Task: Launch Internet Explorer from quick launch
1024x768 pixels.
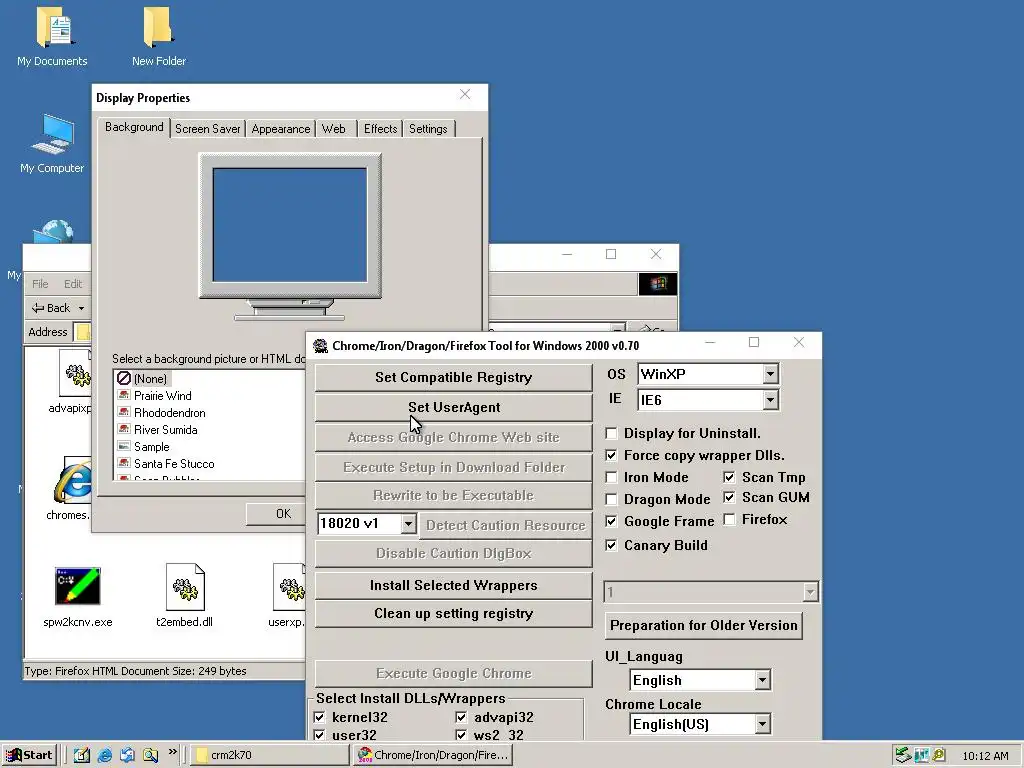Action: 104,755
